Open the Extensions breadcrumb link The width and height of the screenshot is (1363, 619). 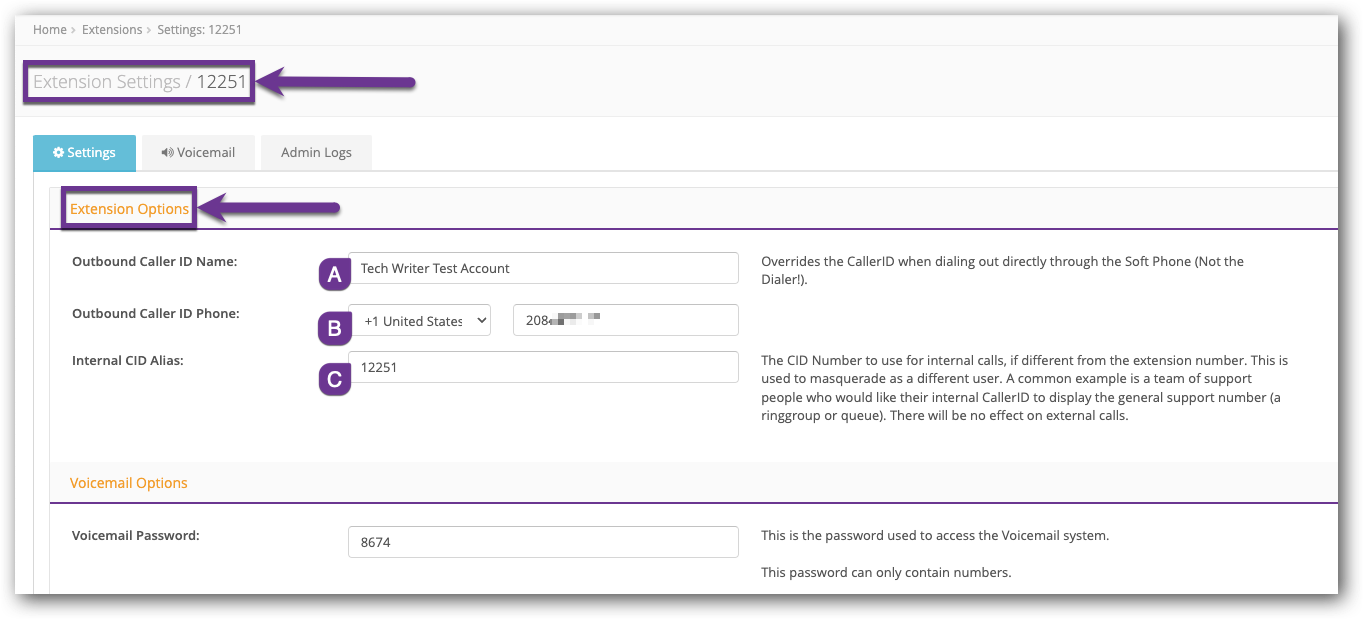pyautogui.click(x=112, y=29)
